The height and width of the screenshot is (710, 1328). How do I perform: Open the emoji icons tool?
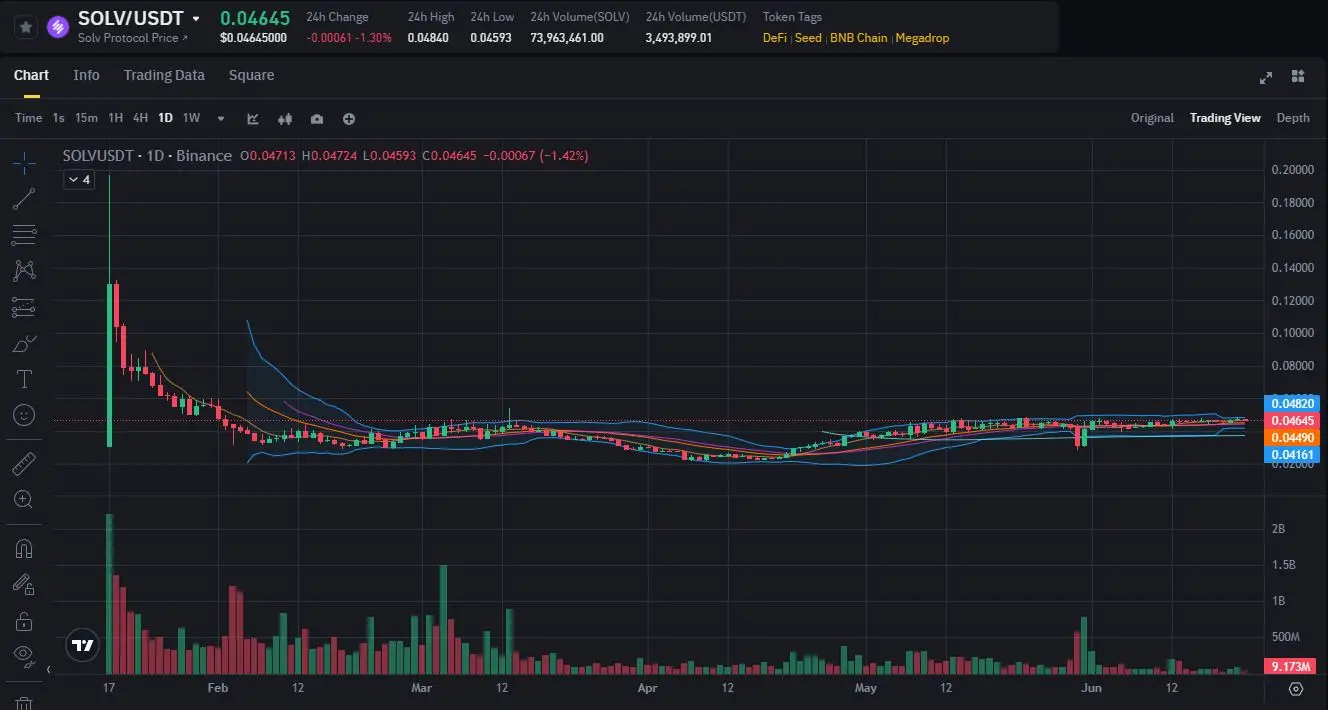tap(25, 414)
